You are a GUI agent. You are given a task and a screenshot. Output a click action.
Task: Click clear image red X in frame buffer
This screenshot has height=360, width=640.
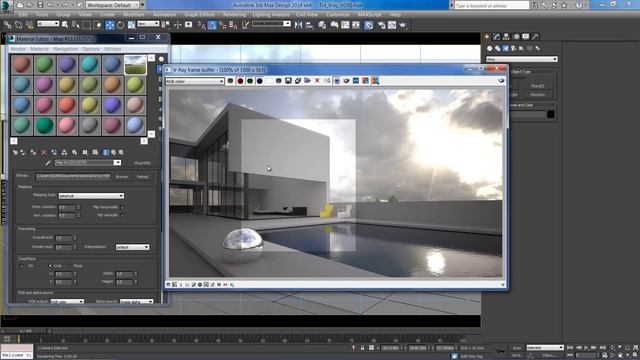pyautogui.click(x=317, y=81)
